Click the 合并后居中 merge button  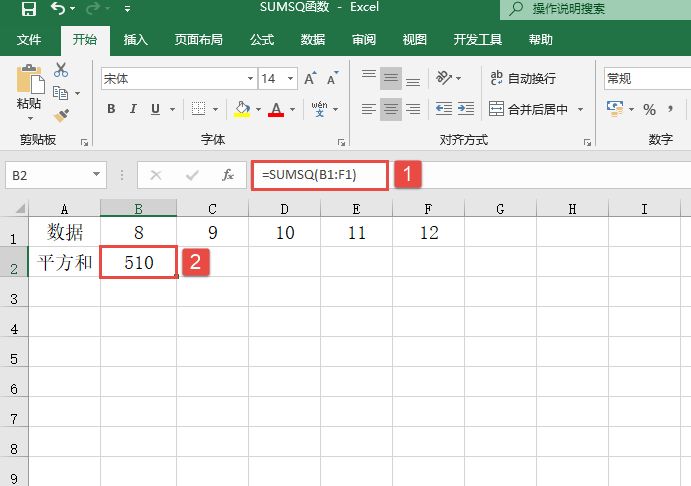(x=528, y=109)
